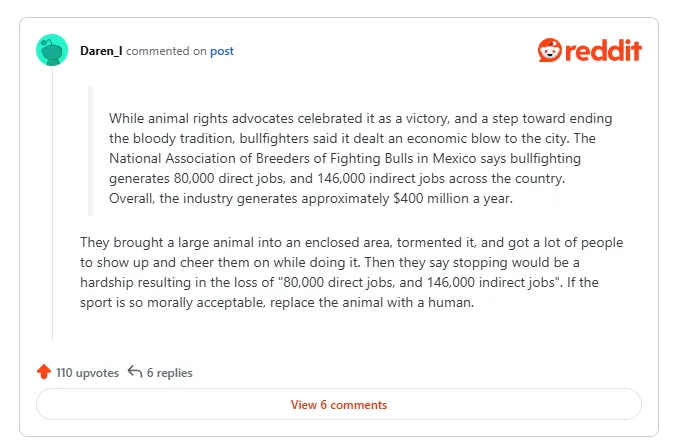The height and width of the screenshot is (447, 676).
Task: Click the gray blockquote bar beside quote
Action: click(91, 151)
